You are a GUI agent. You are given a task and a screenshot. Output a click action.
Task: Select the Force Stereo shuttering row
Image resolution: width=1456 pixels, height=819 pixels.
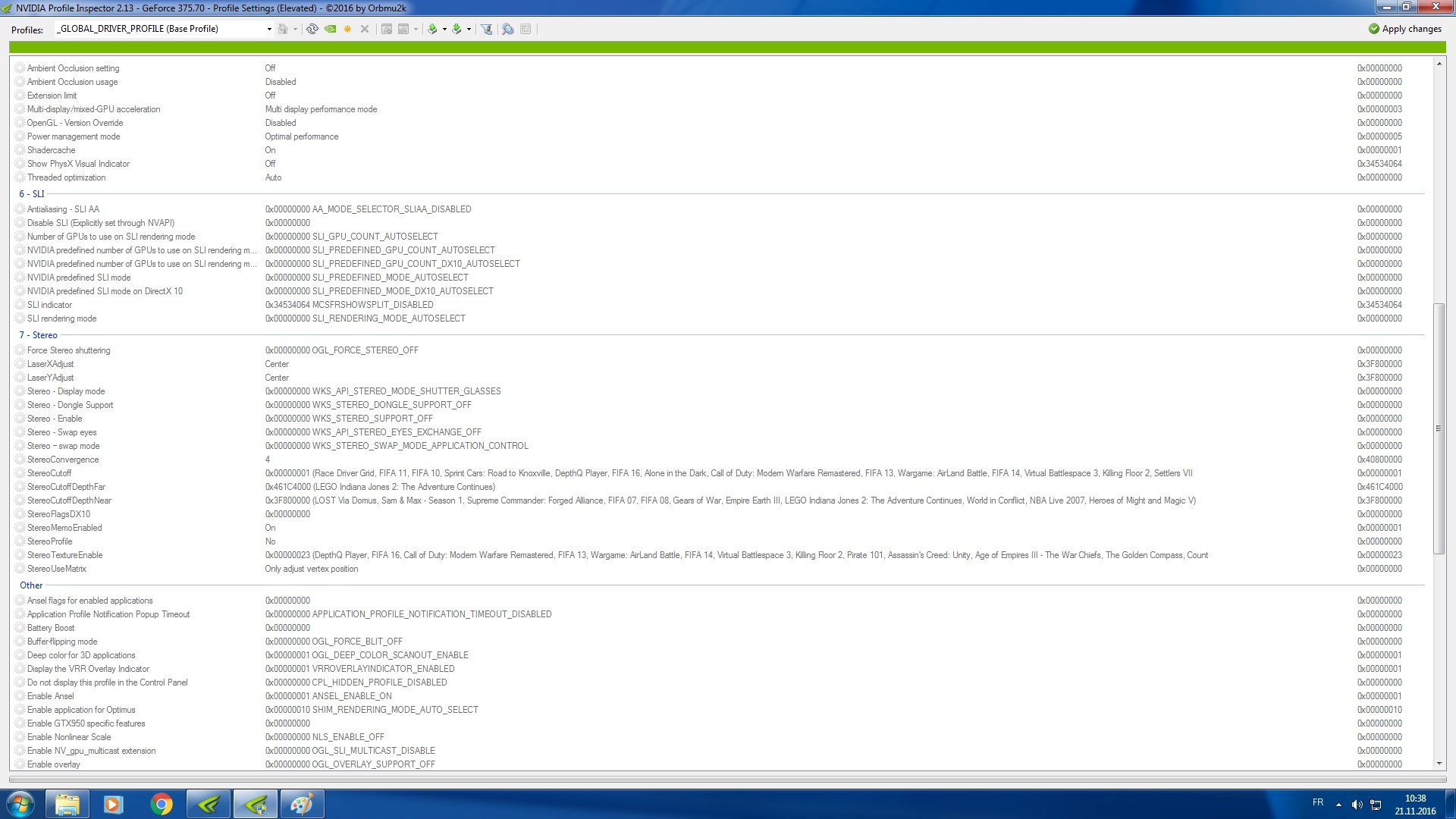(719, 350)
